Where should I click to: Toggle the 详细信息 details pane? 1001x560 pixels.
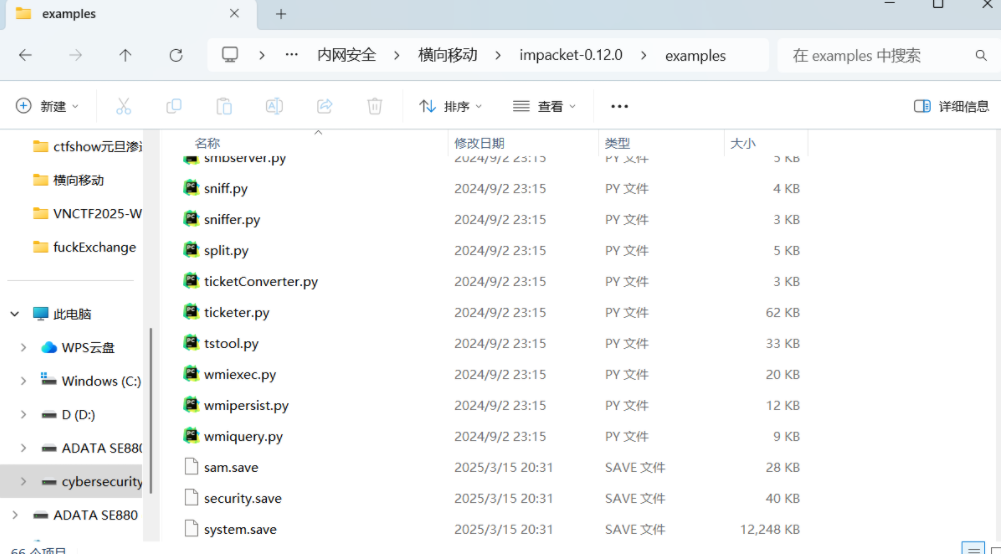(951, 106)
